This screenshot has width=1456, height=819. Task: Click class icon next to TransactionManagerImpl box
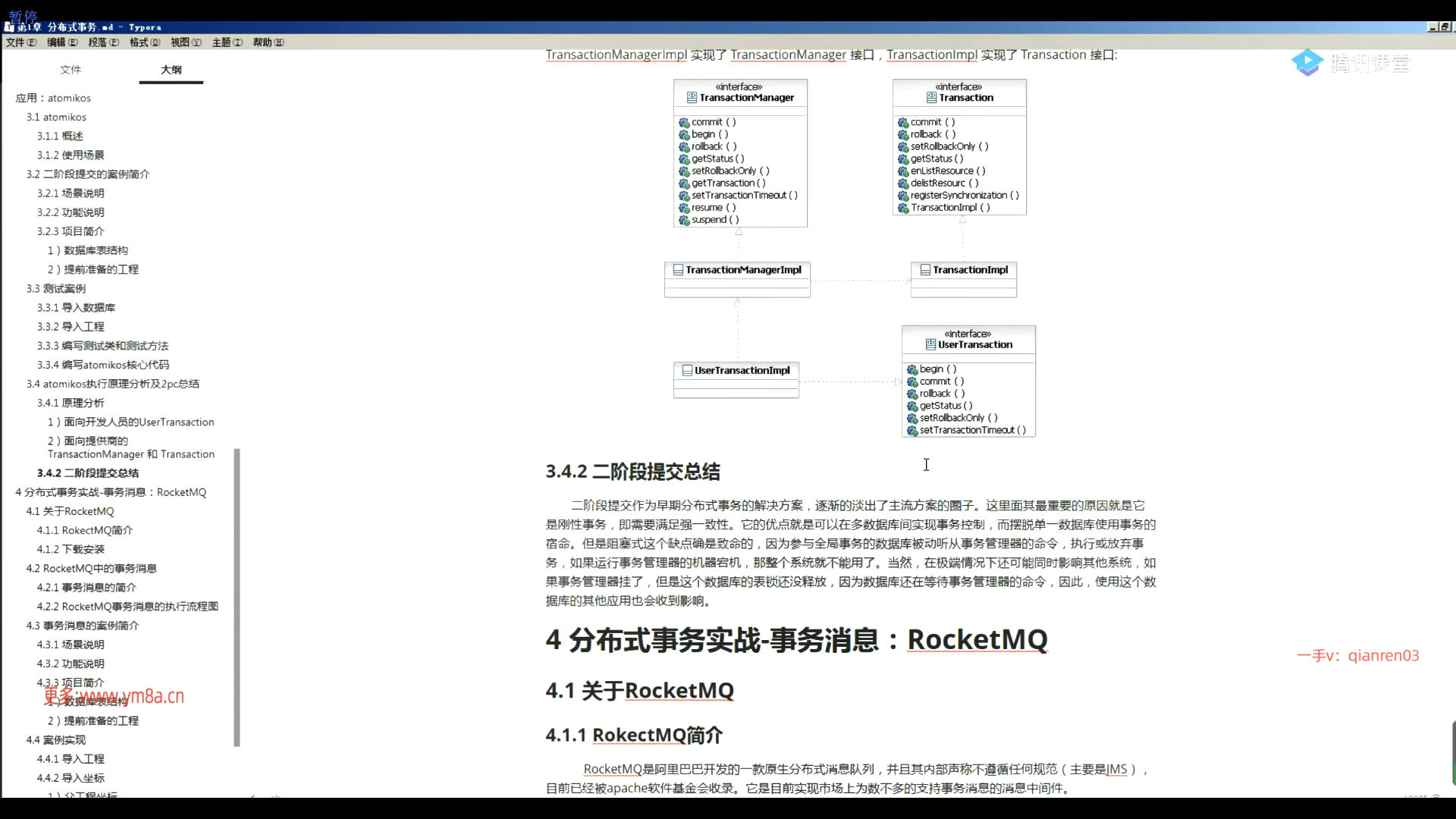(678, 270)
